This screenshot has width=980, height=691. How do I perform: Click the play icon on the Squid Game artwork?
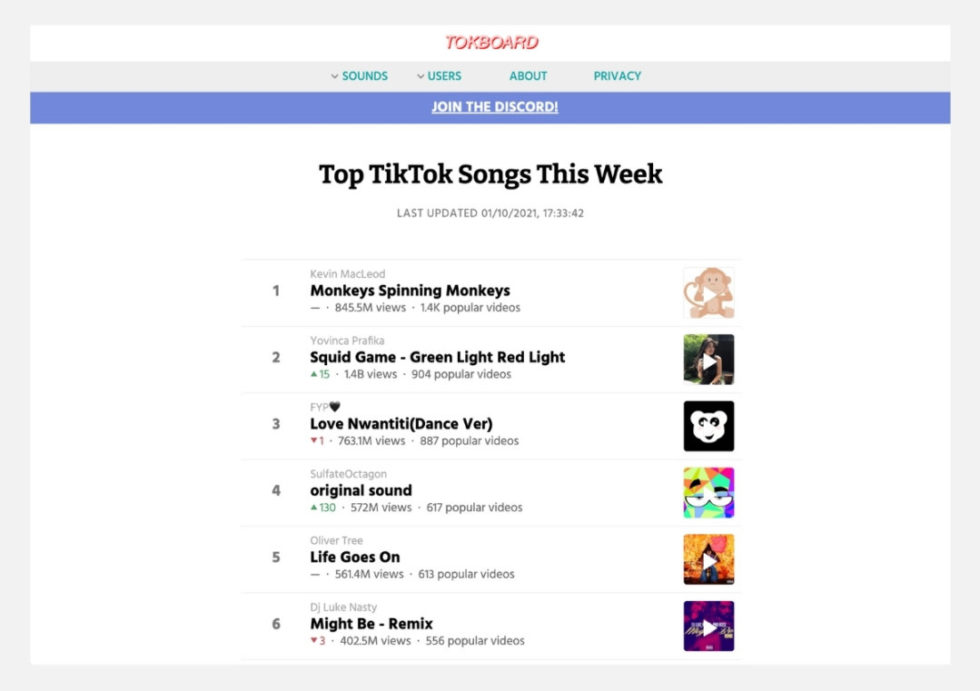tap(710, 358)
